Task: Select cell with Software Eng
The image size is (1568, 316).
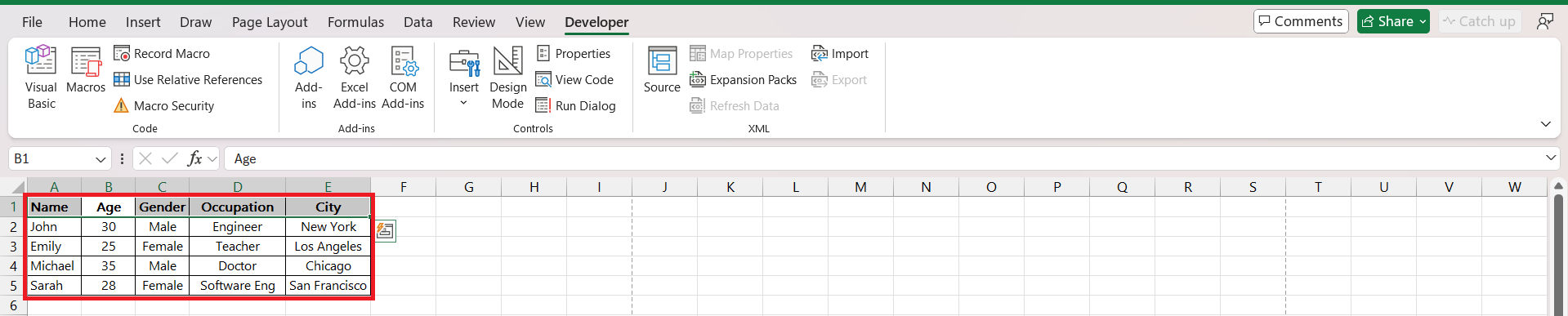Action: (238, 286)
